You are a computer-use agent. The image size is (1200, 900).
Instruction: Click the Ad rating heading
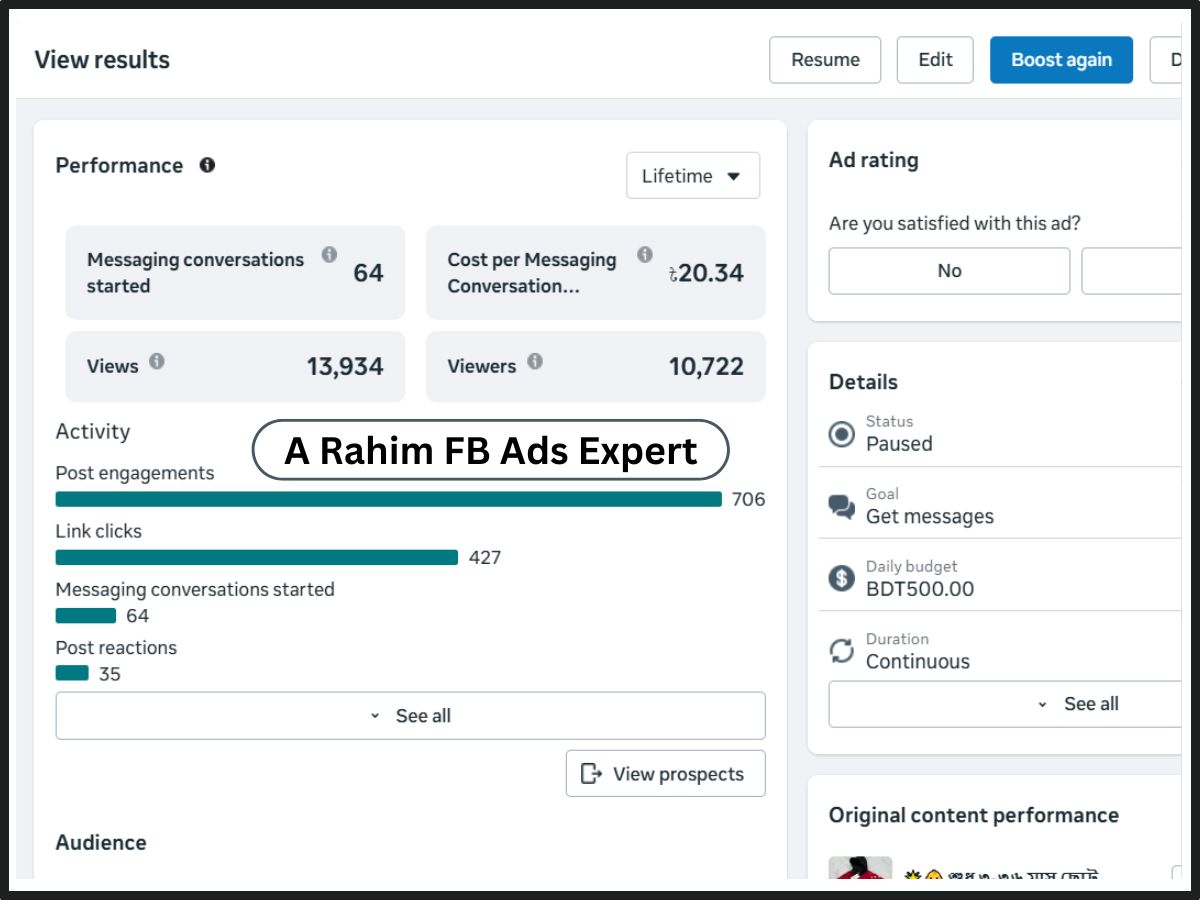click(873, 160)
